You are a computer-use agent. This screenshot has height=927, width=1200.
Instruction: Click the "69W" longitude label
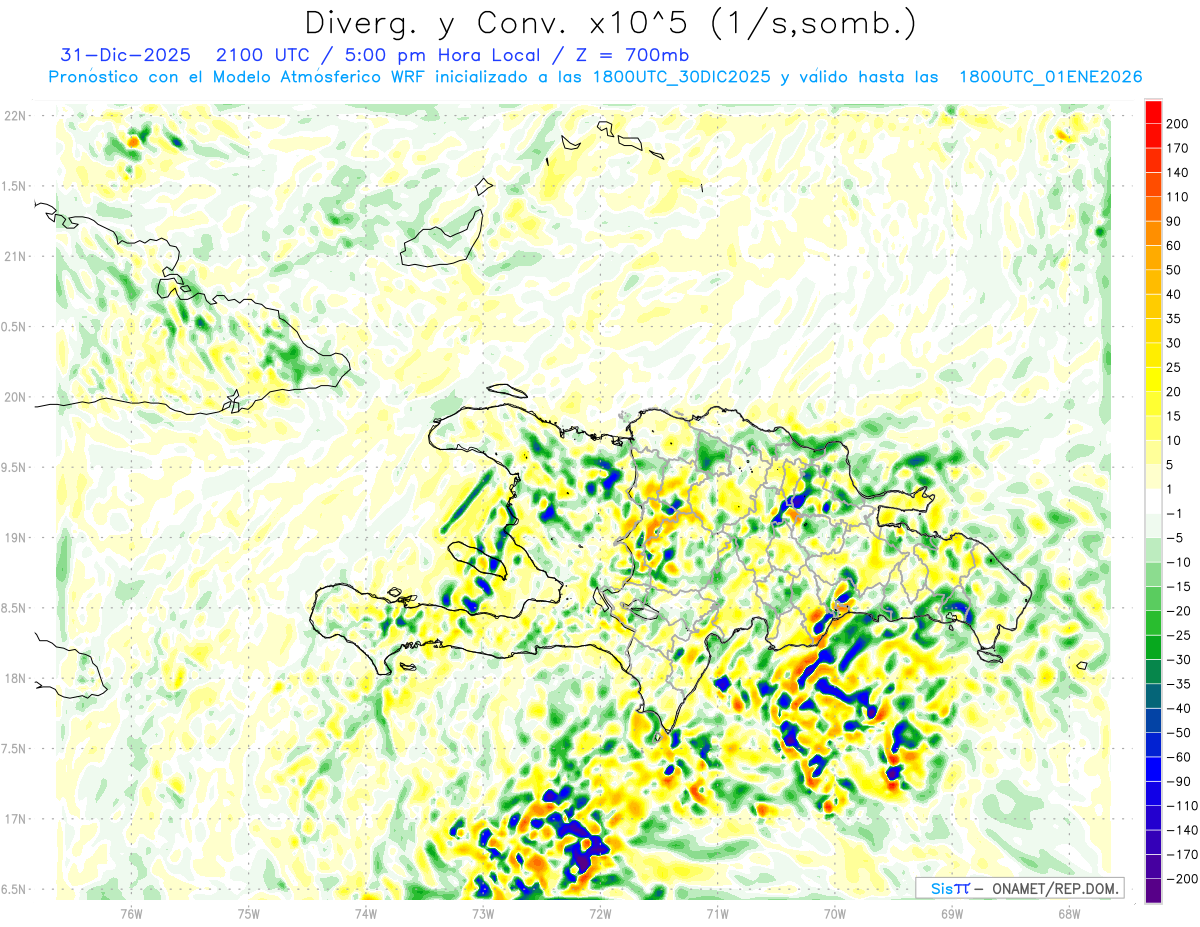(952, 913)
